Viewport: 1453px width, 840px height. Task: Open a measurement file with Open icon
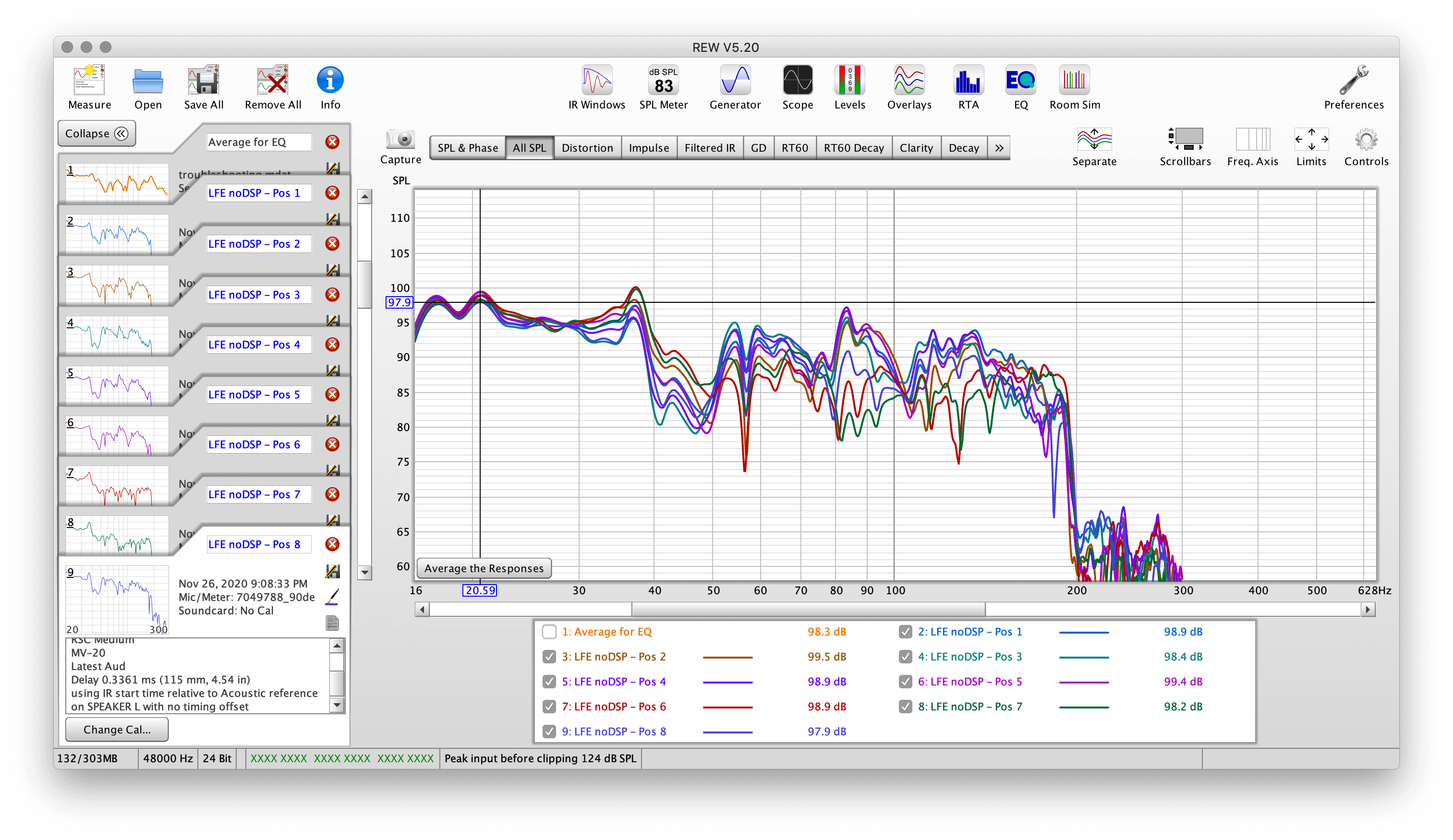coord(147,80)
